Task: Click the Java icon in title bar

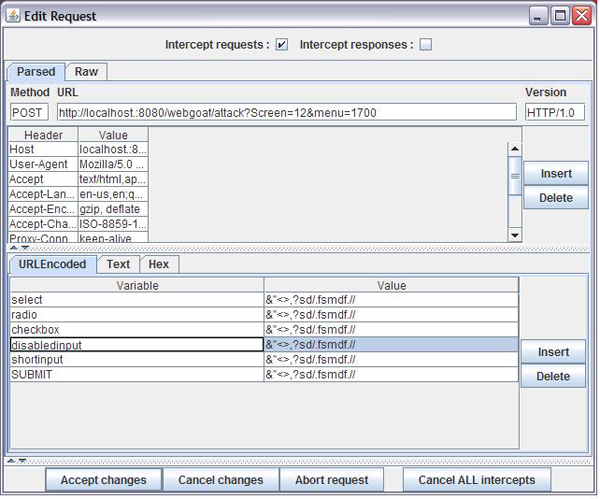Action: coord(12,15)
